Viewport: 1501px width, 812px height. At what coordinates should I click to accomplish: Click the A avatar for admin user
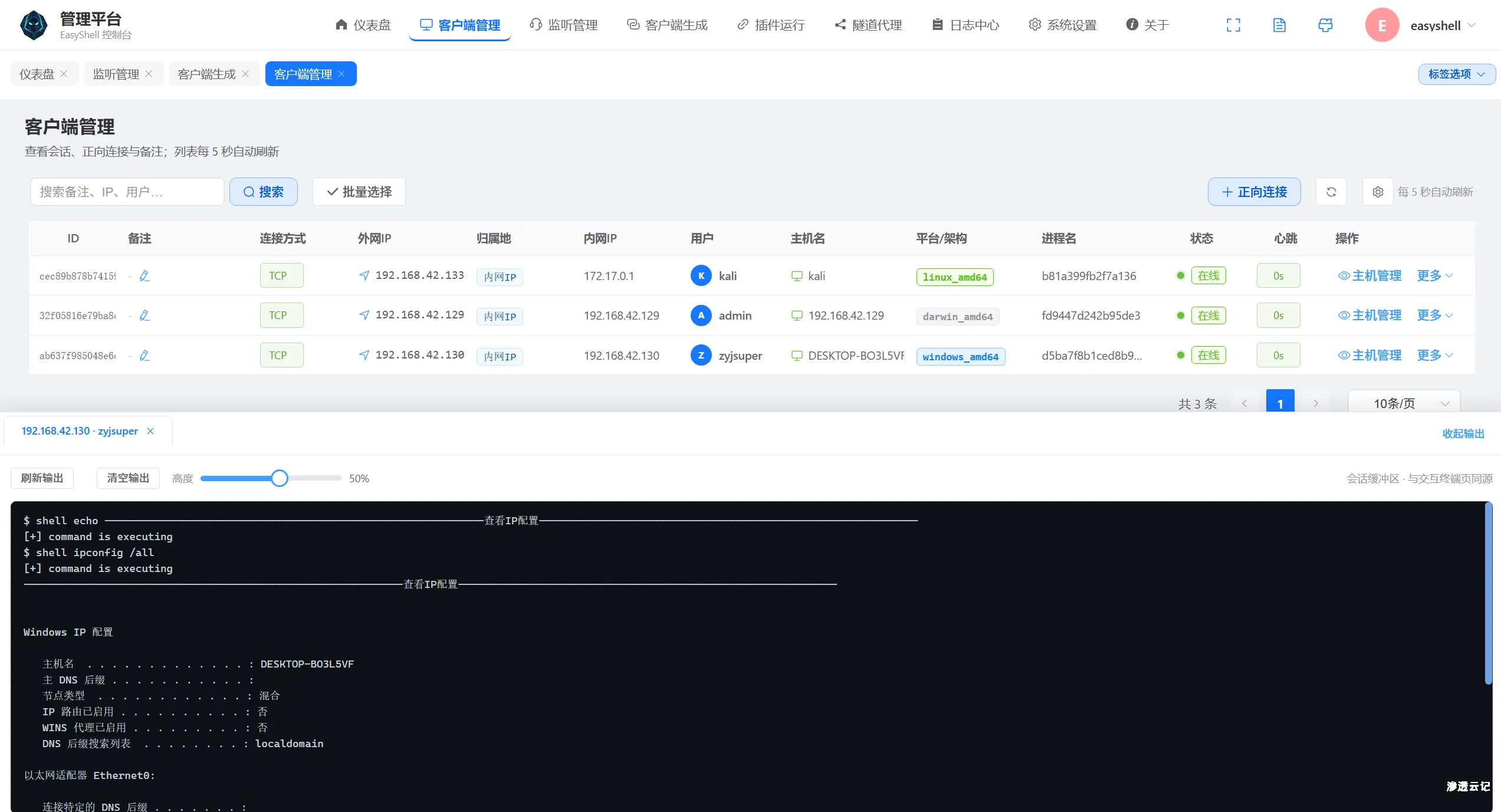(701, 315)
